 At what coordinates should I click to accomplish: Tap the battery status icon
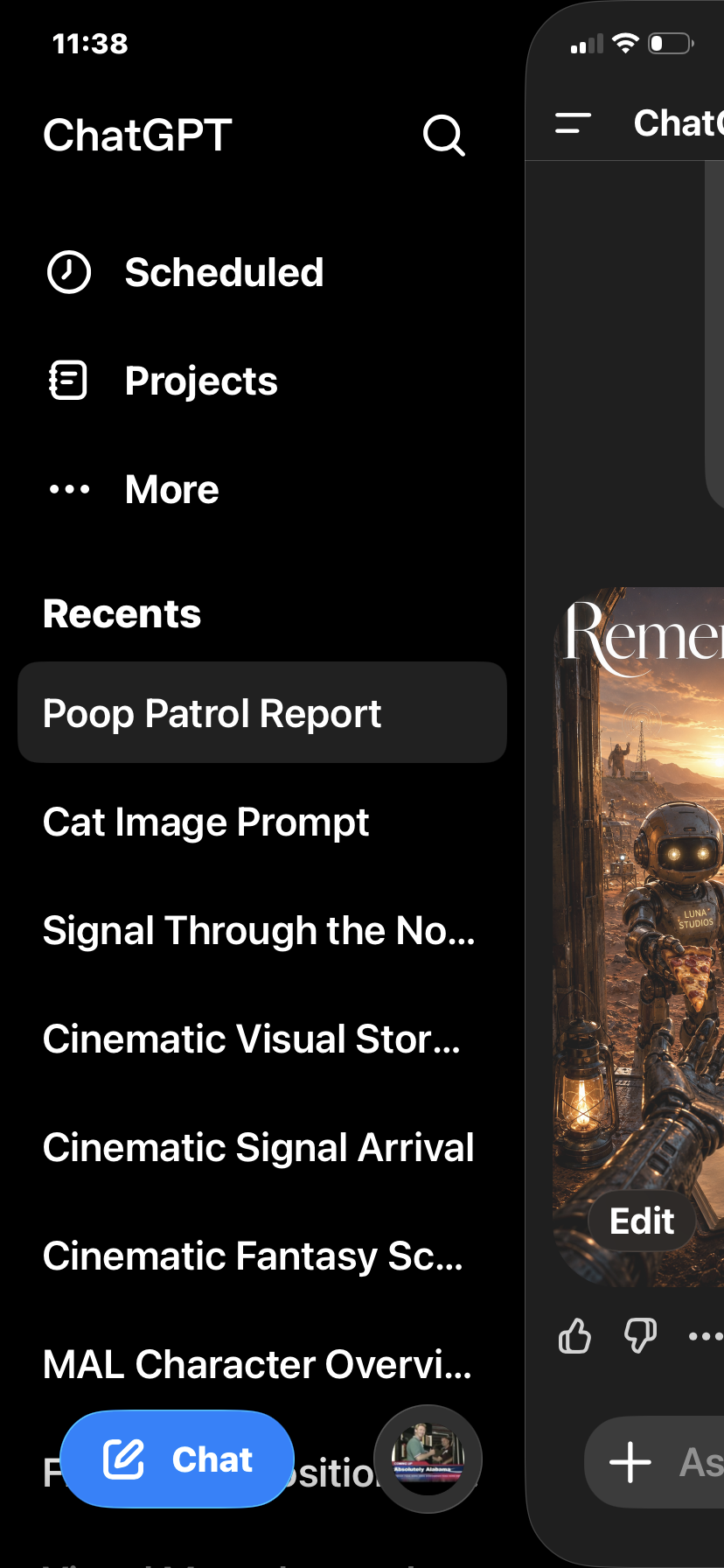tap(671, 43)
